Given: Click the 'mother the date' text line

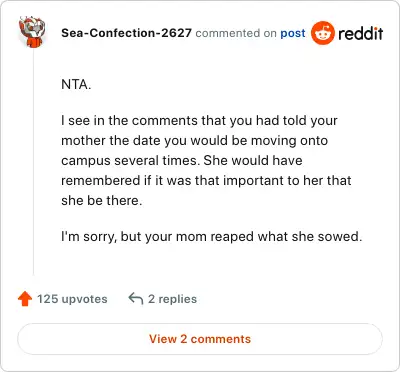Looking at the screenshot, I should tap(194, 141).
